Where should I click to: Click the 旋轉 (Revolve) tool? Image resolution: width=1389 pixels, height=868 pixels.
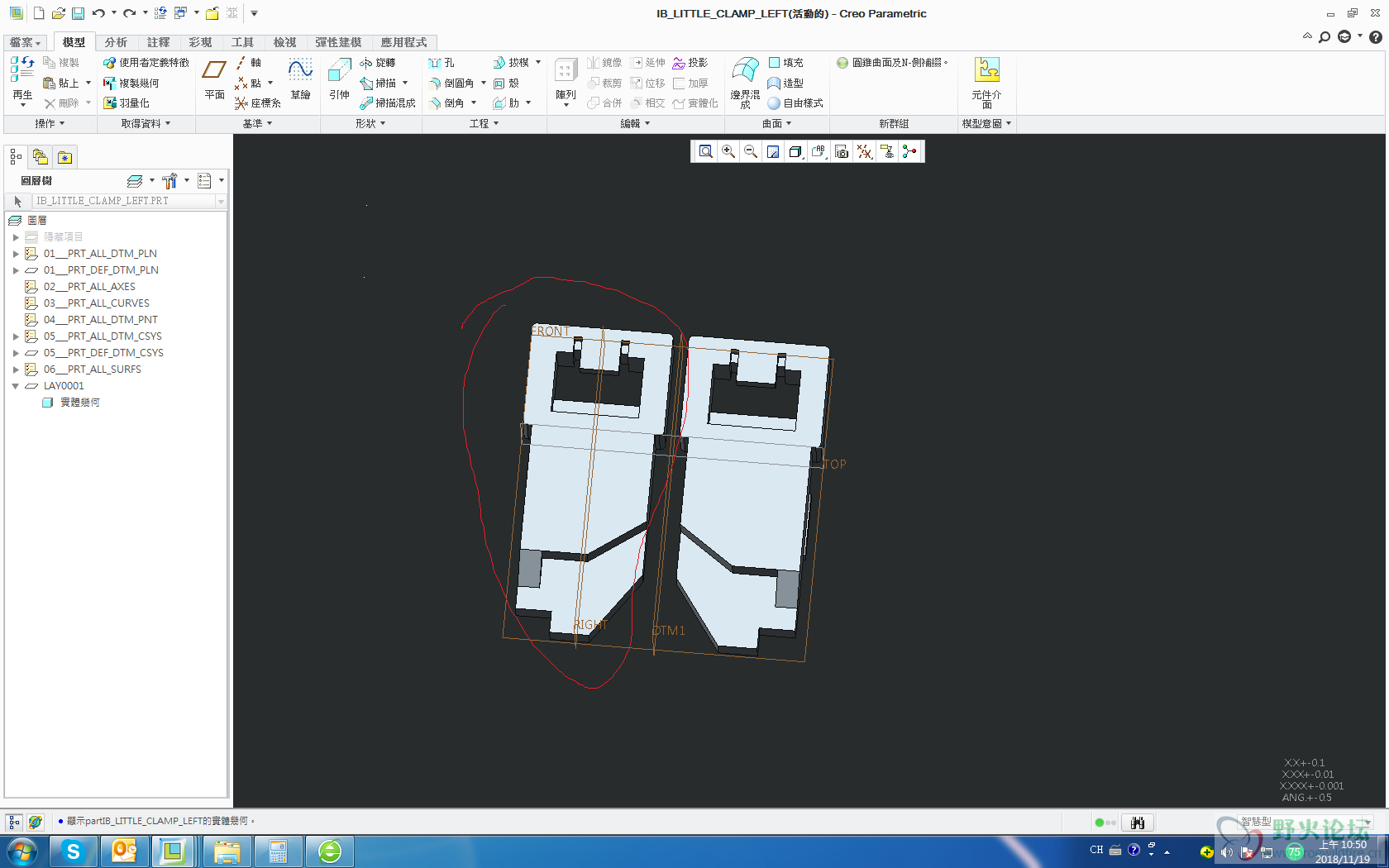click(x=378, y=63)
